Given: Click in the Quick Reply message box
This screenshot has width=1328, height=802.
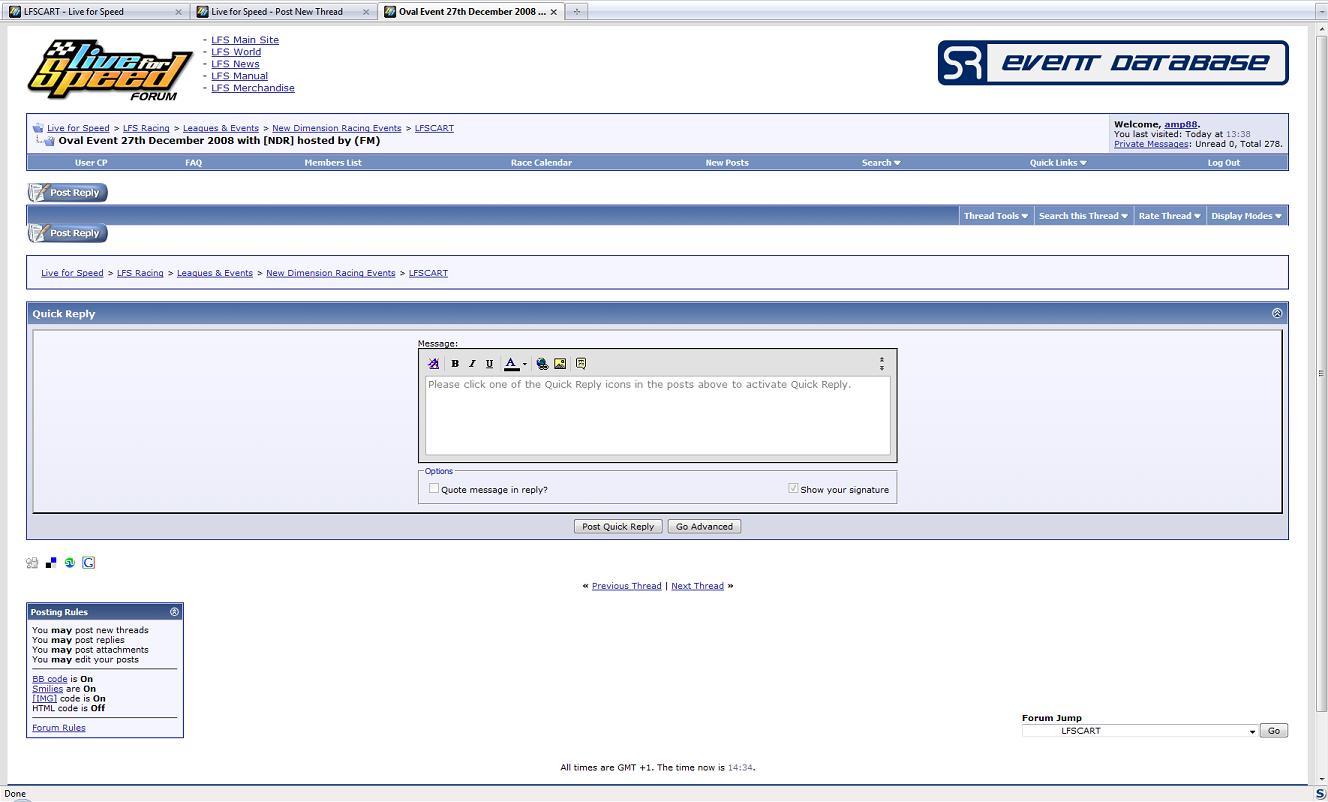Looking at the screenshot, I should (x=657, y=416).
